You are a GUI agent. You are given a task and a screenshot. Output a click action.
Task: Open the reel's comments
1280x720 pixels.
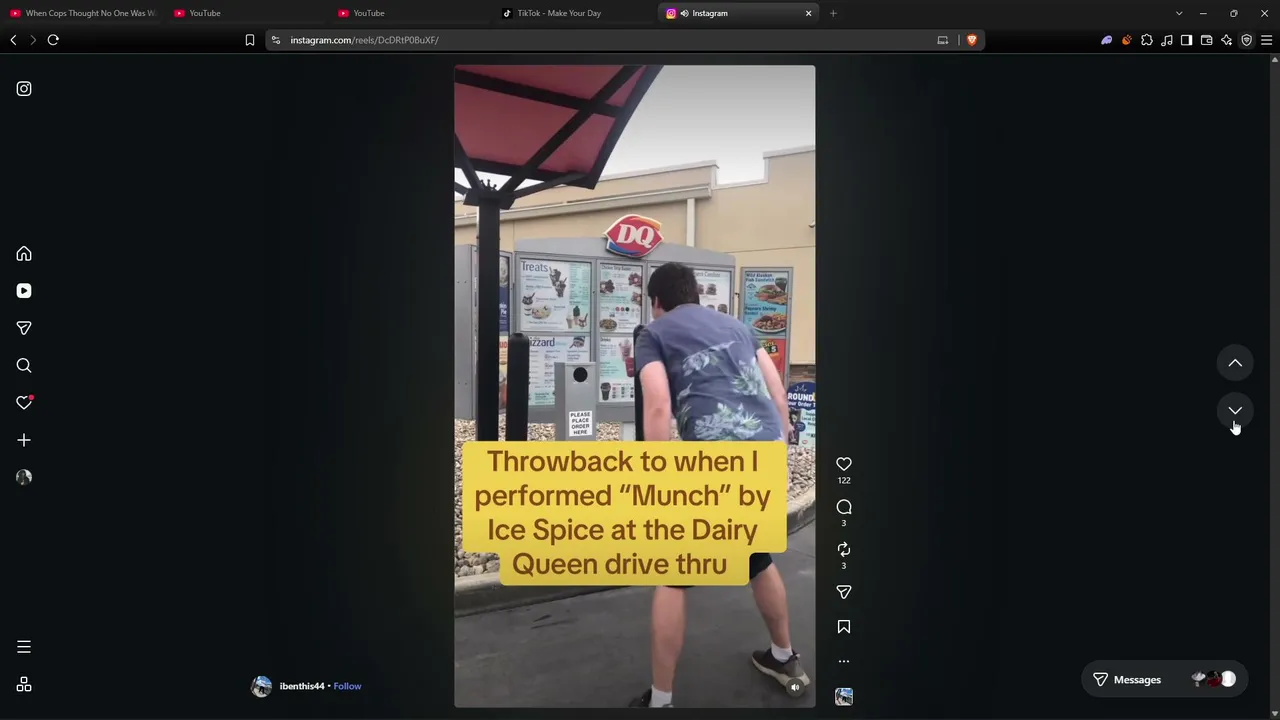[844, 507]
